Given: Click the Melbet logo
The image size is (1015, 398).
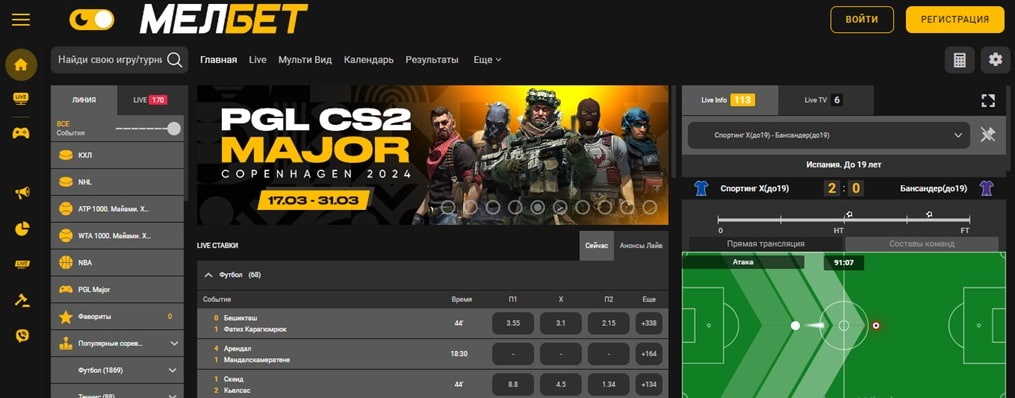Looking at the screenshot, I should click(223, 19).
